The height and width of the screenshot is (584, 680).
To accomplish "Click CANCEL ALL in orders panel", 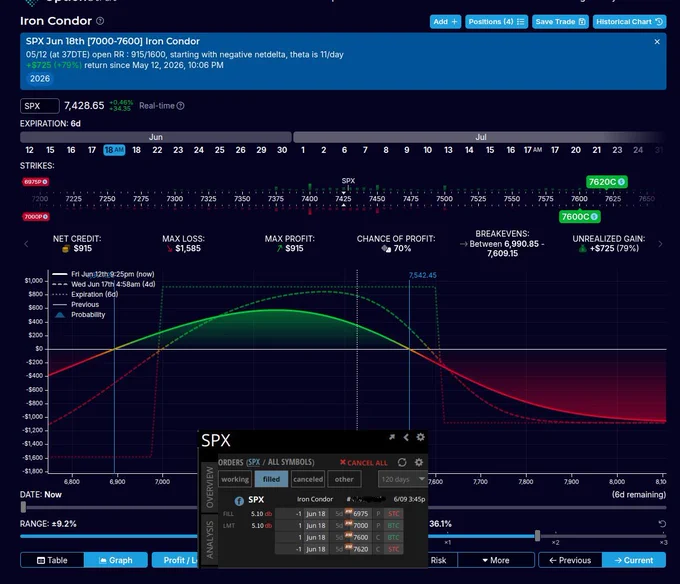I will click(x=363, y=463).
